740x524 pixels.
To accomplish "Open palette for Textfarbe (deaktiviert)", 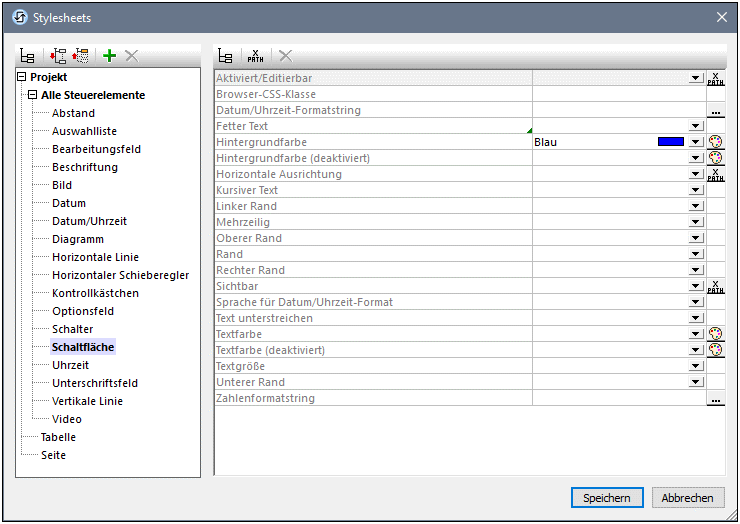I will pos(715,350).
